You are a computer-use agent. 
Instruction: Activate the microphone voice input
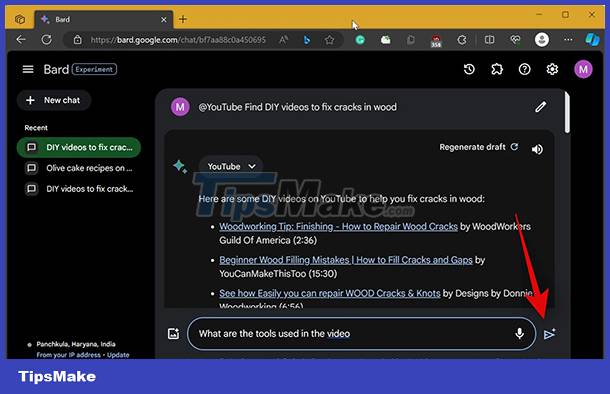(x=519, y=333)
